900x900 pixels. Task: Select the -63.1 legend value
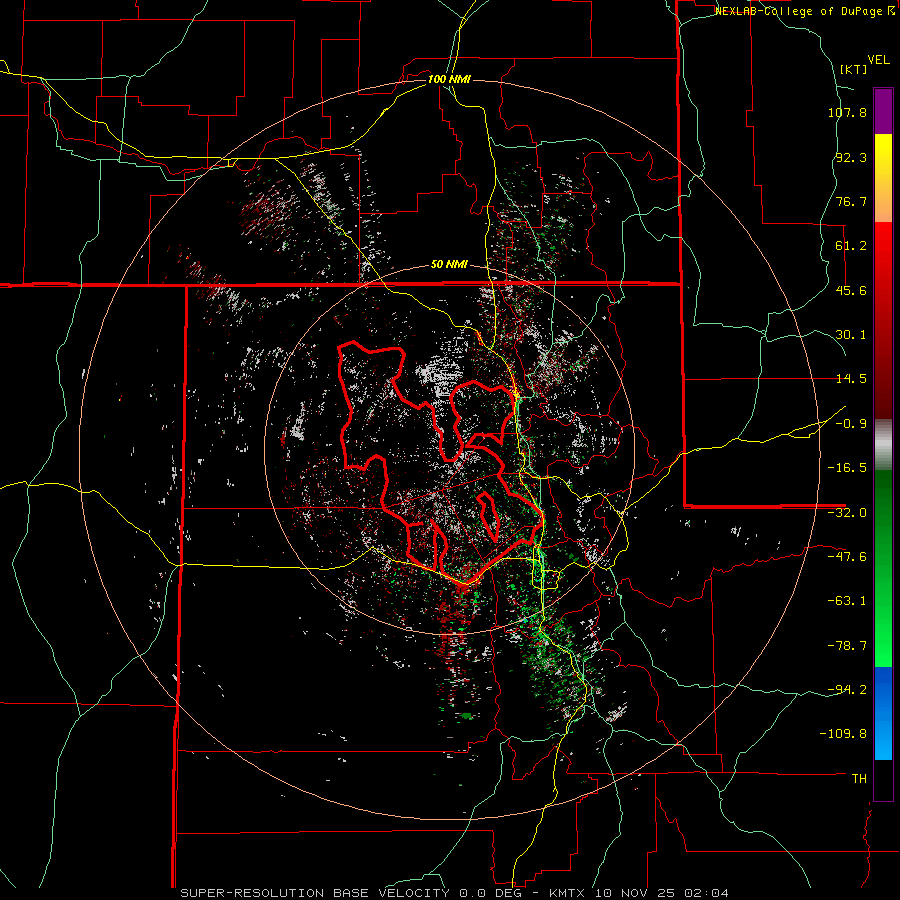click(x=847, y=601)
